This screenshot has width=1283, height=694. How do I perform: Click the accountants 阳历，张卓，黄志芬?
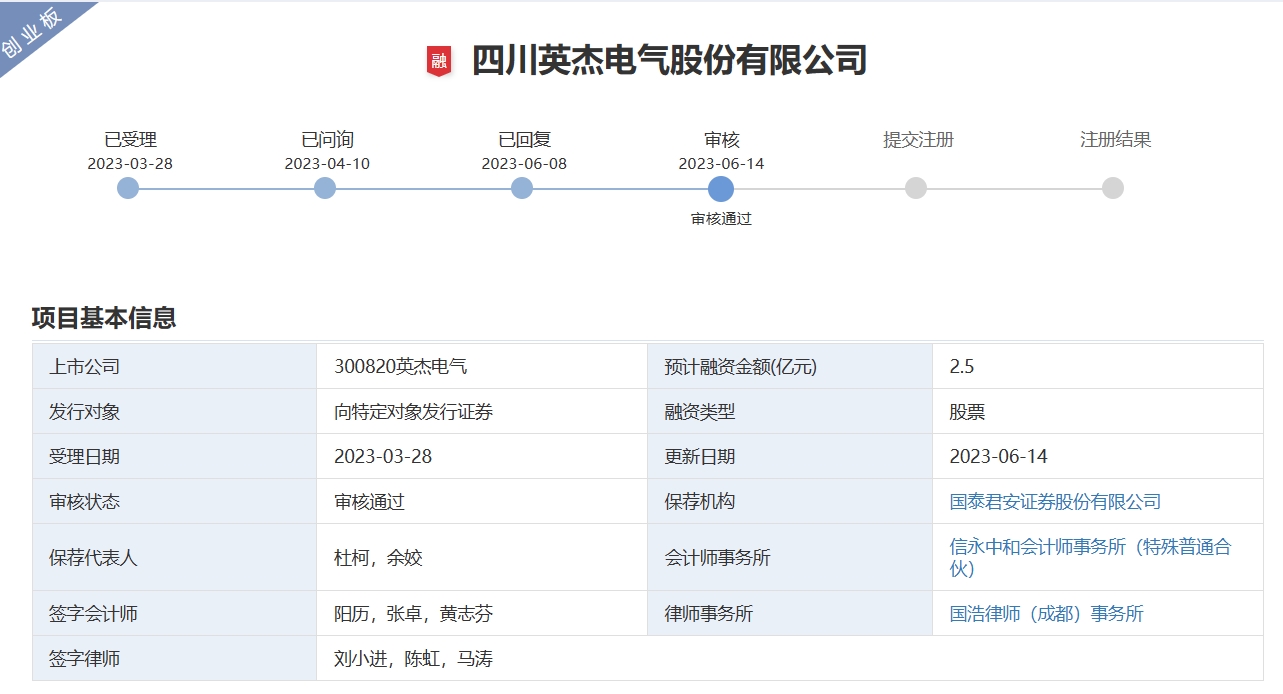413,613
